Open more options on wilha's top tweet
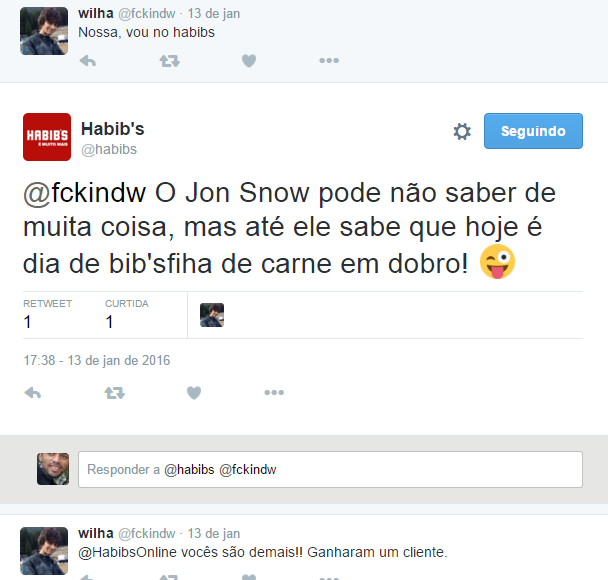The width and height of the screenshot is (608, 580). [329, 60]
